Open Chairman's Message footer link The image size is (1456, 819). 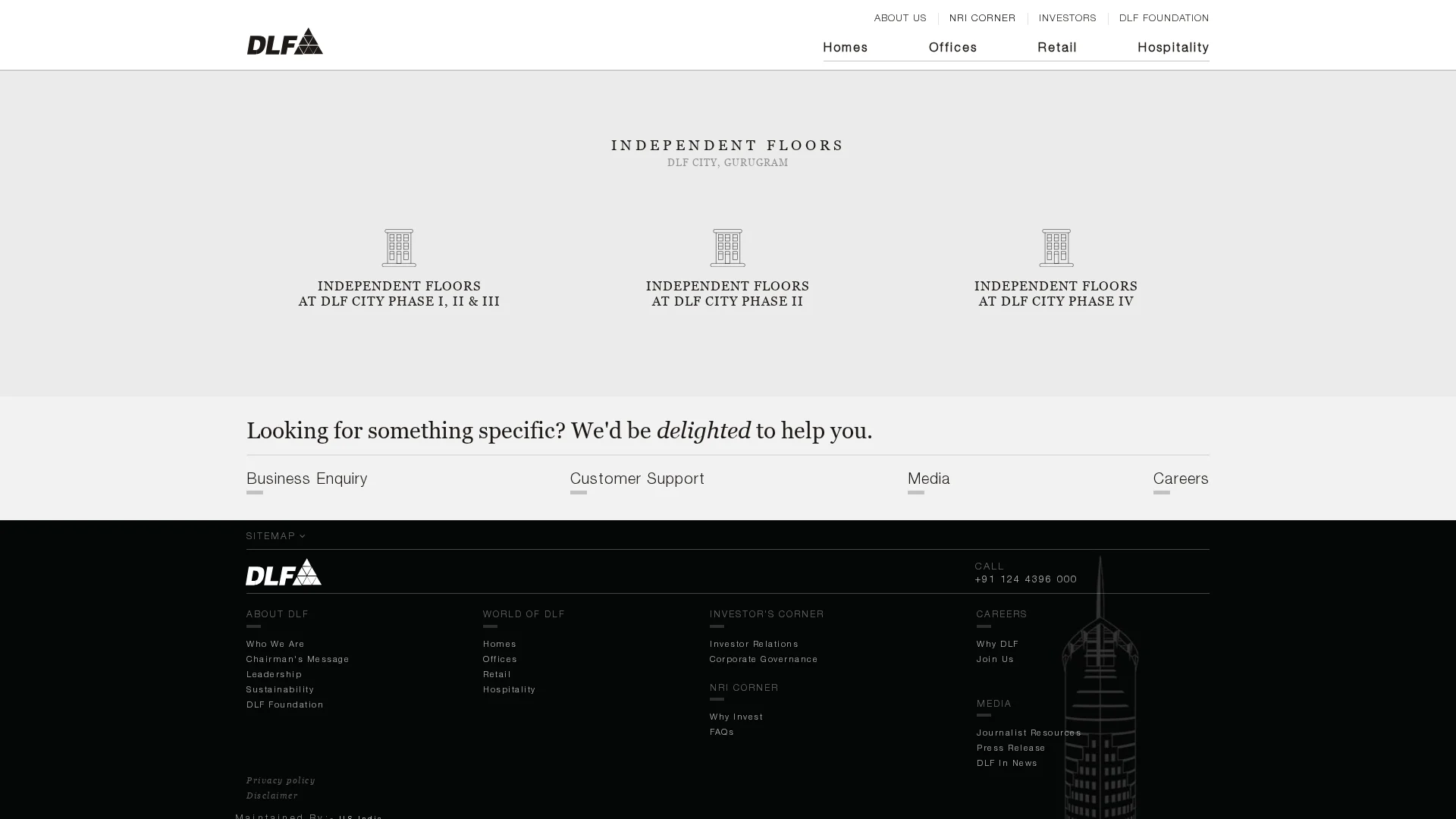click(x=297, y=659)
